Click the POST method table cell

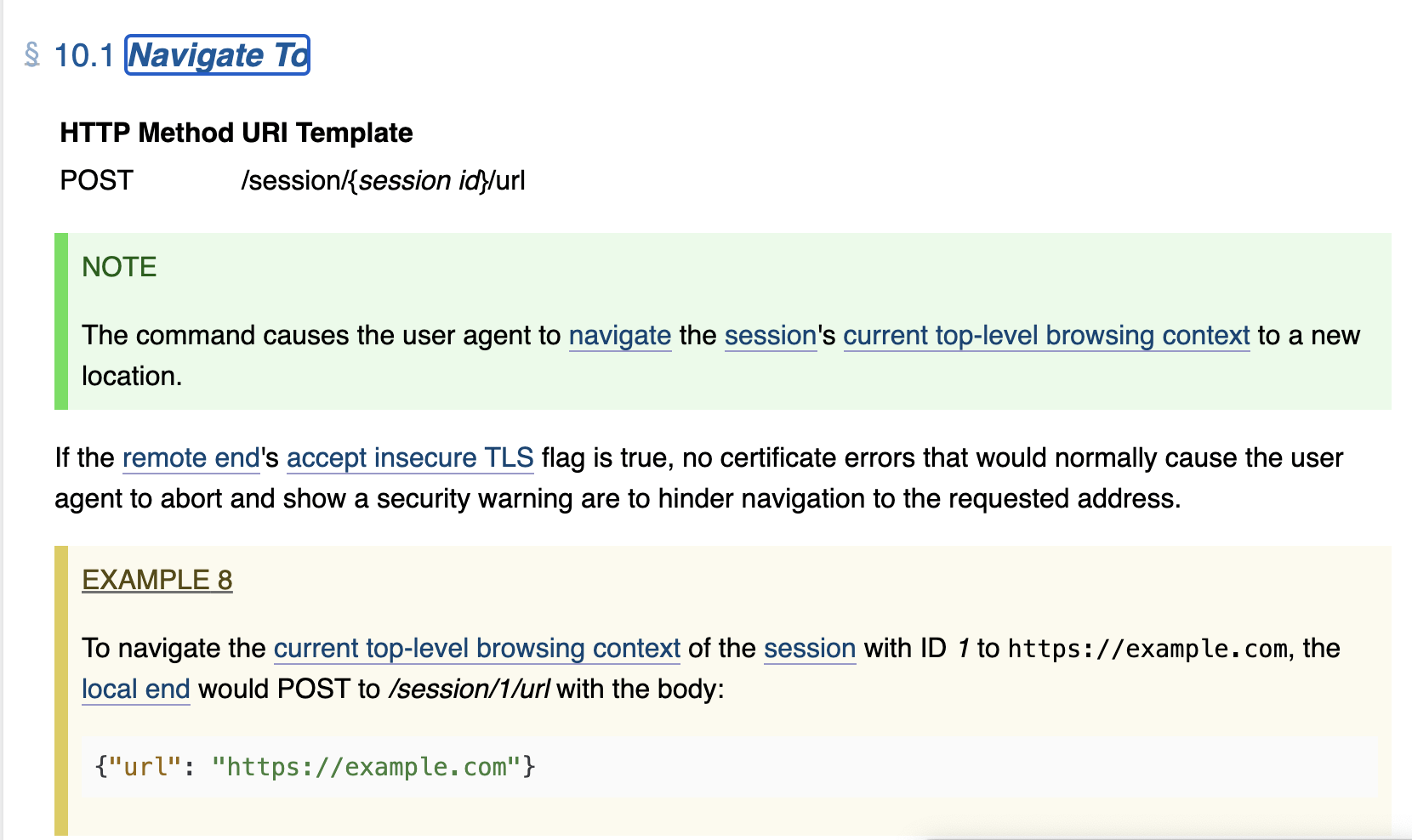(x=97, y=180)
